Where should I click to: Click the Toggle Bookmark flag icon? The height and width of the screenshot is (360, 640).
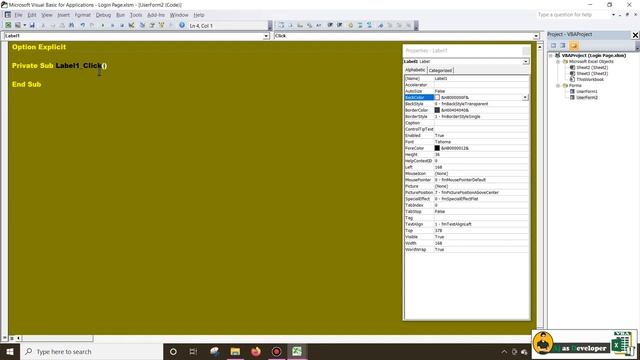(380, 25)
